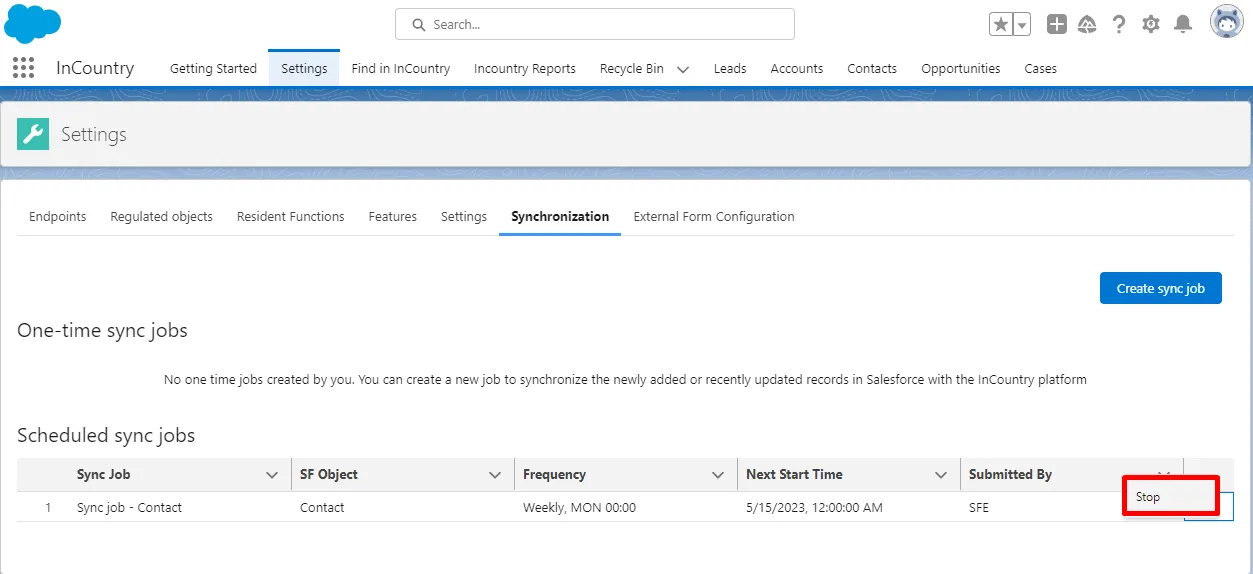Expand the favorites list dropdown arrow

point(1022,24)
